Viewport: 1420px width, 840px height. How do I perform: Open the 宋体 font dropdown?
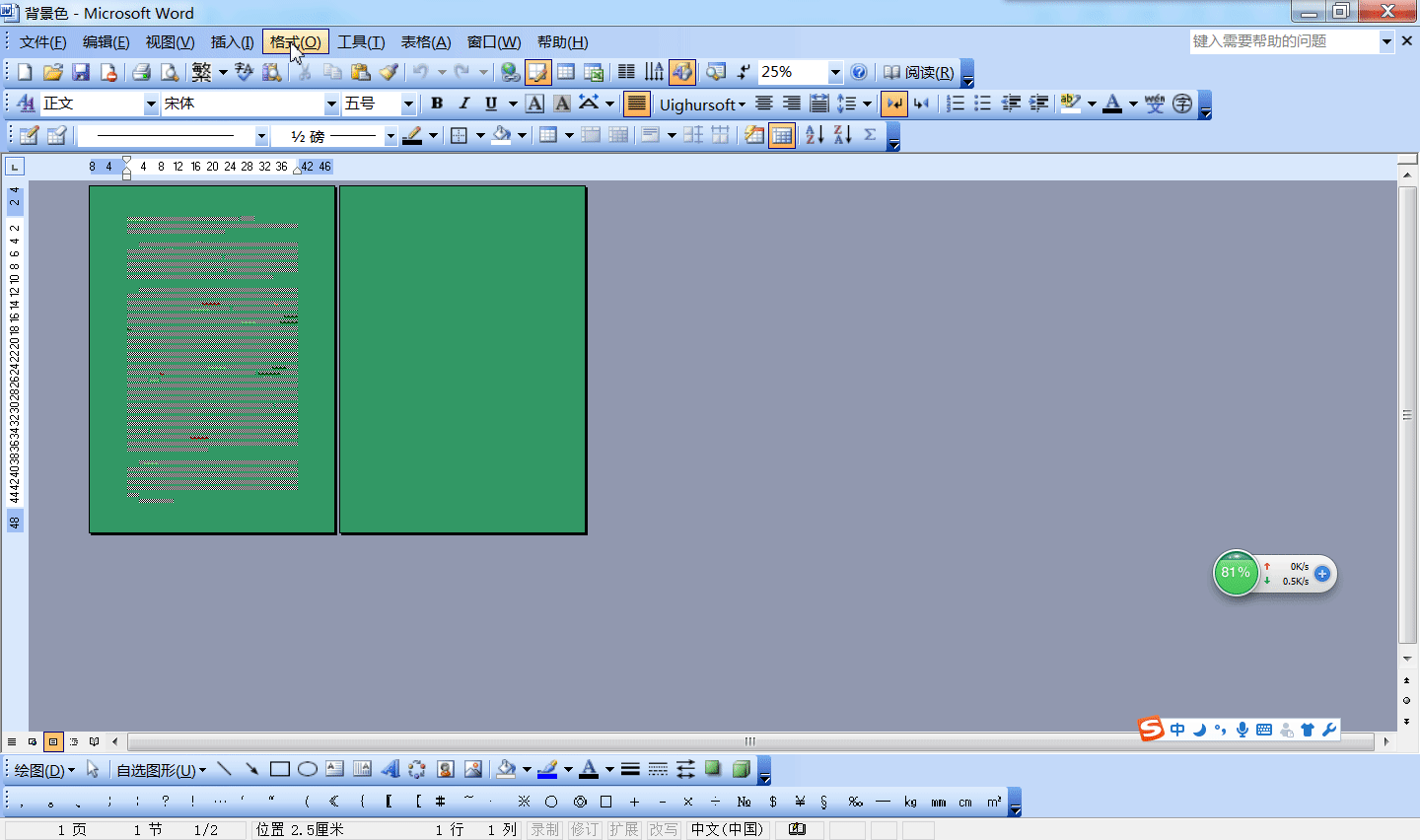point(331,104)
